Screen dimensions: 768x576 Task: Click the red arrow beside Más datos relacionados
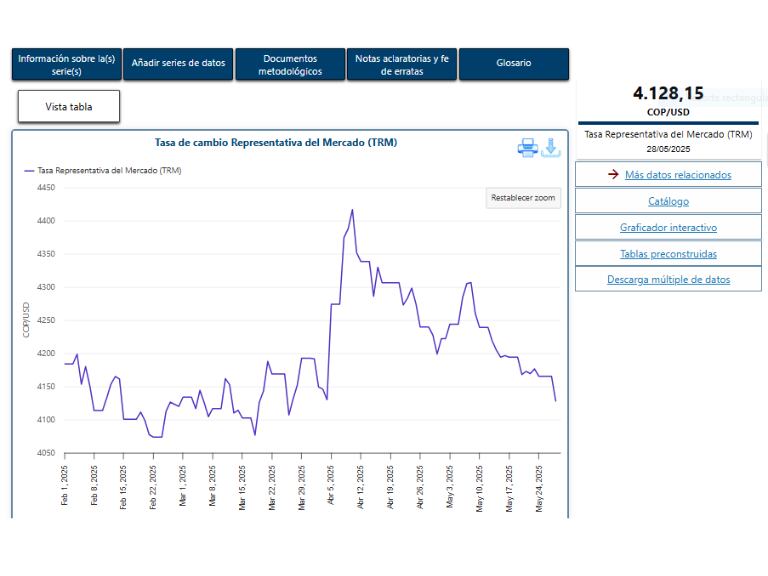[x=613, y=175]
